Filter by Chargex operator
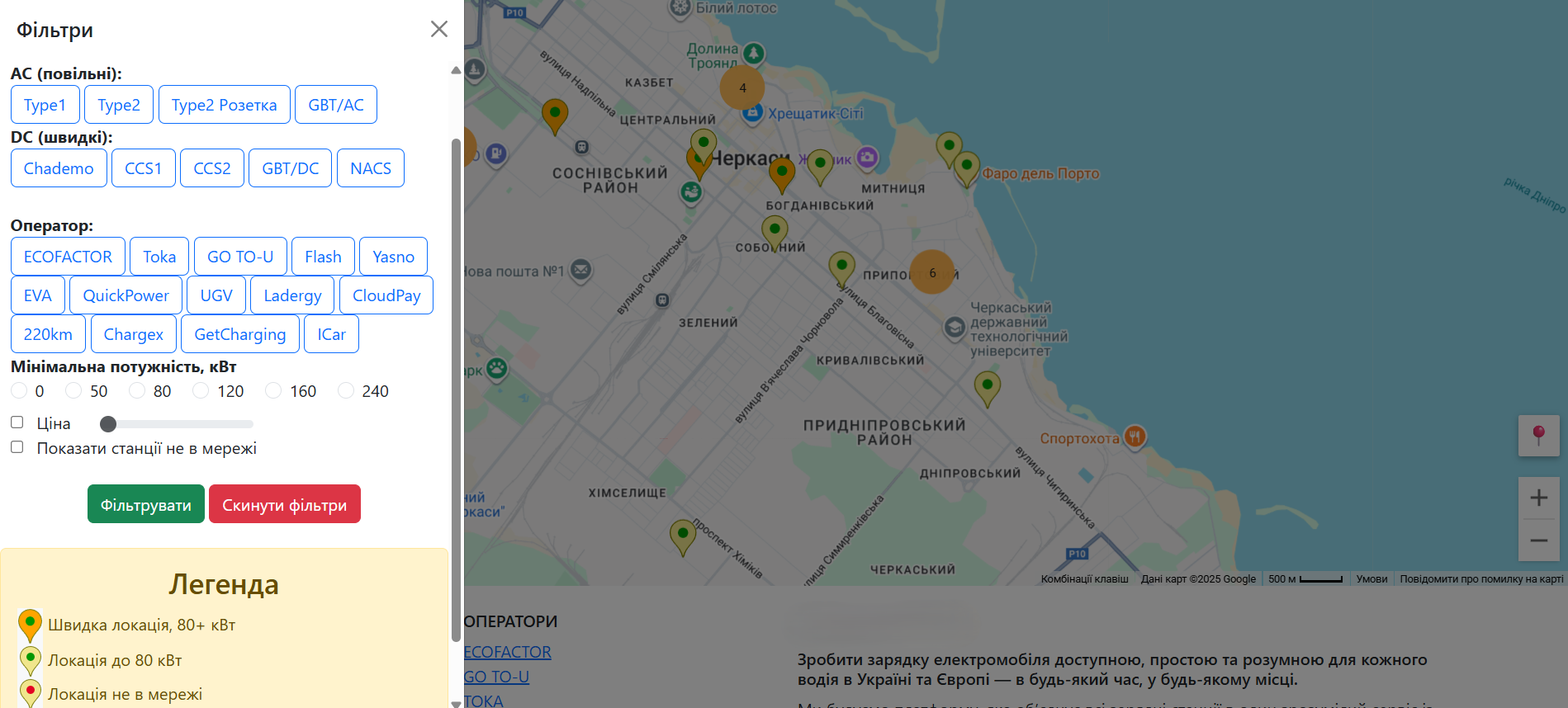Image resolution: width=1568 pixels, height=708 pixels. pos(134,334)
